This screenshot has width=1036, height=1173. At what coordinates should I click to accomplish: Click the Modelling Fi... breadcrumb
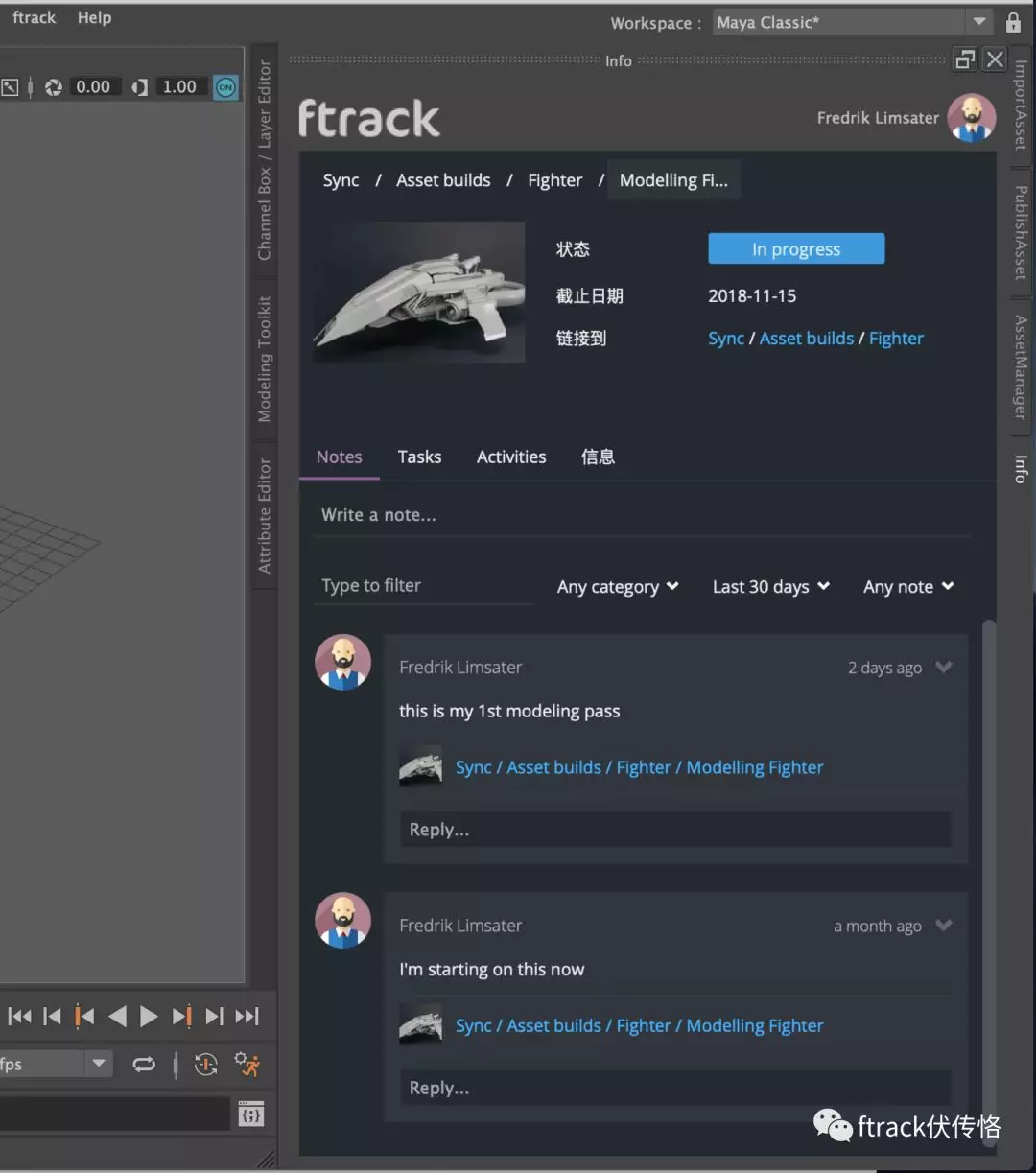coord(673,180)
